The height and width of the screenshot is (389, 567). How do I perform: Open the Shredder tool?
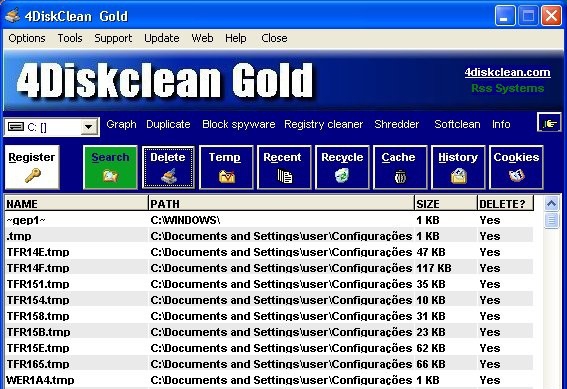(397, 124)
